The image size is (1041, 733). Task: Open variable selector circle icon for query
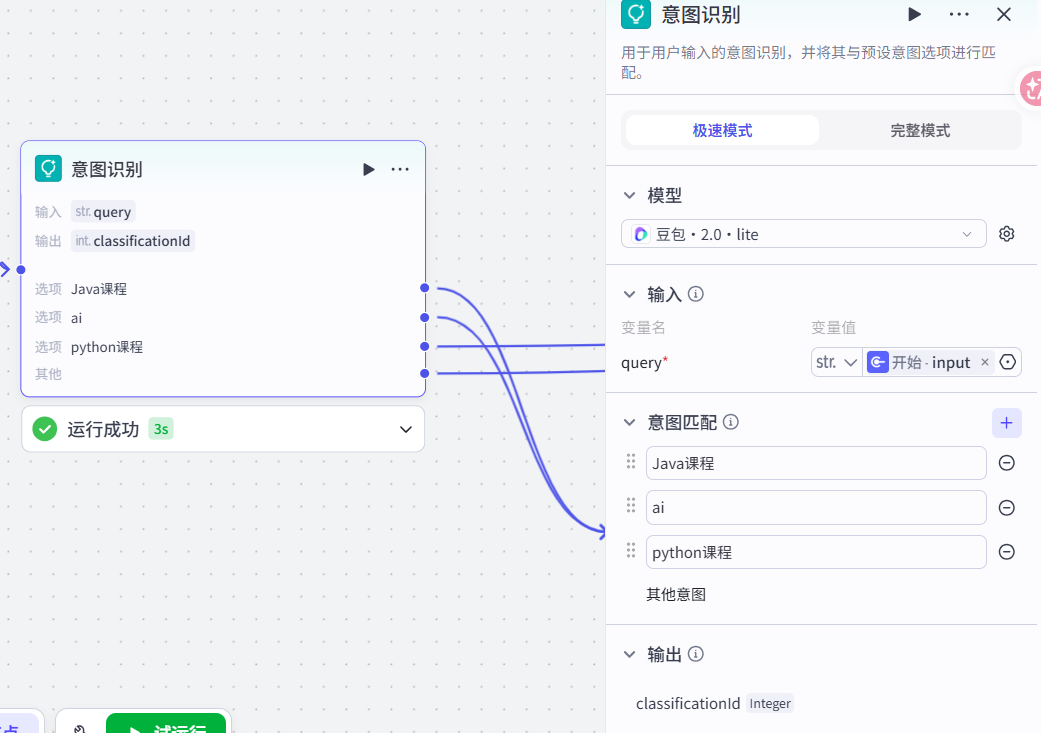click(x=1008, y=362)
